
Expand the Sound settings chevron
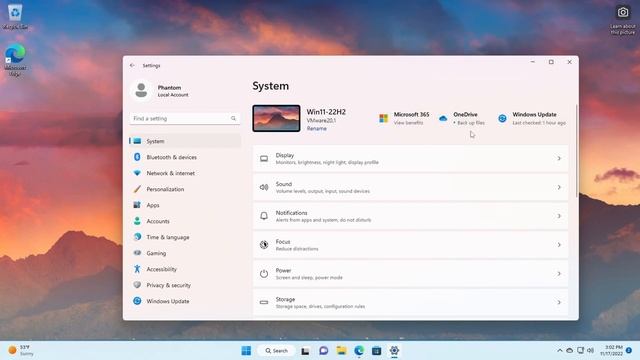pyautogui.click(x=559, y=187)
